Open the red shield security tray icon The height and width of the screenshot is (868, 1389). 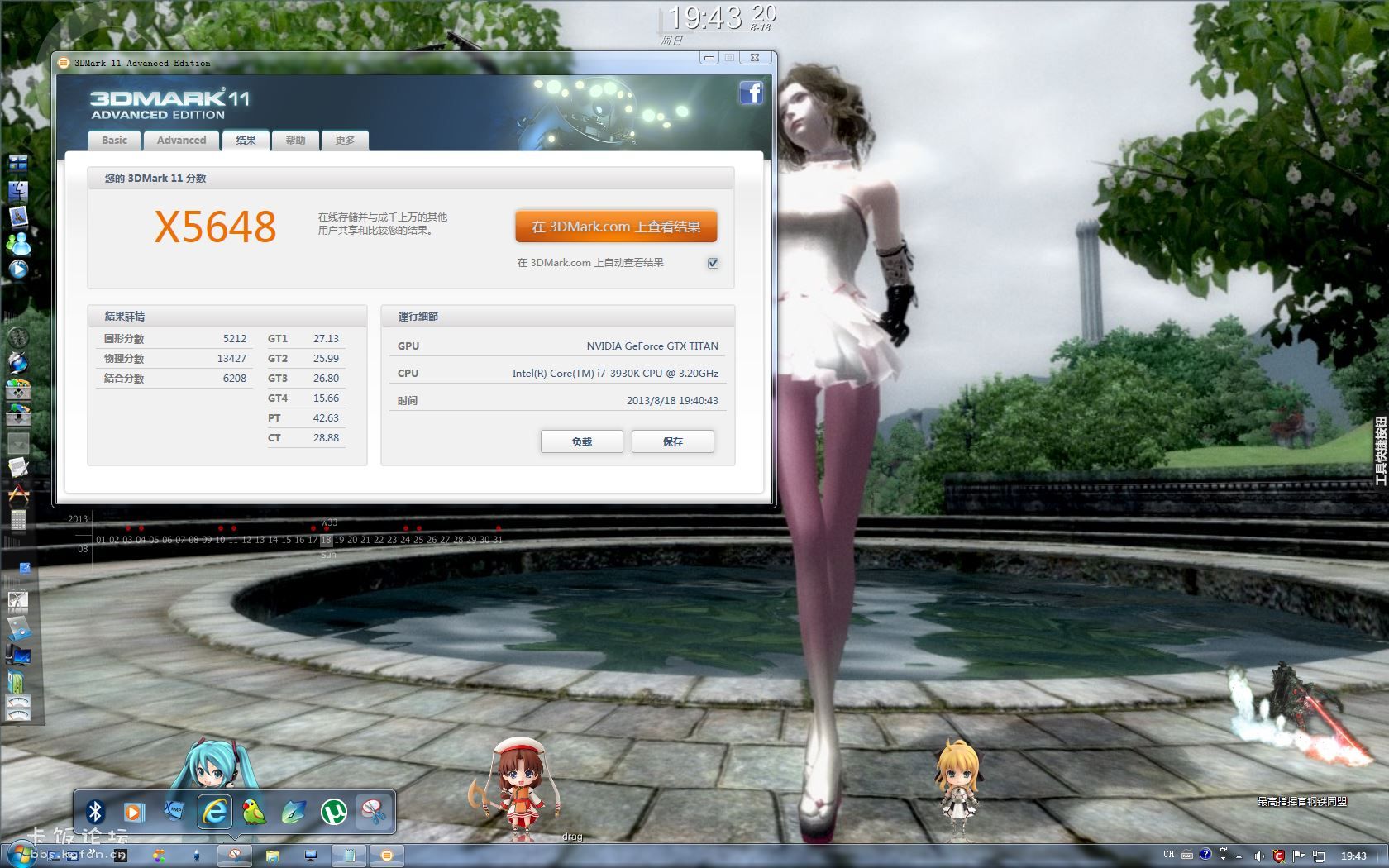(x=1278, y=856)
